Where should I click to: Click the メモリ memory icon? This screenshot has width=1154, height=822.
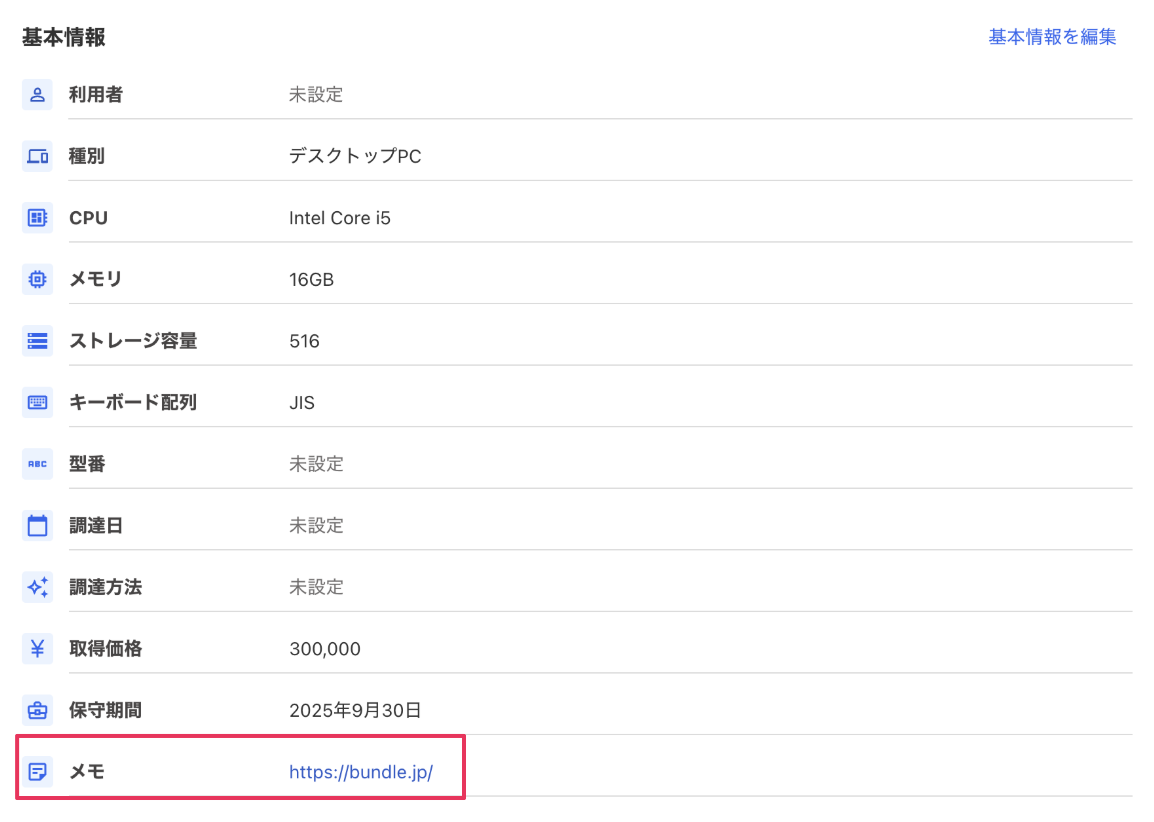[37, 279]
